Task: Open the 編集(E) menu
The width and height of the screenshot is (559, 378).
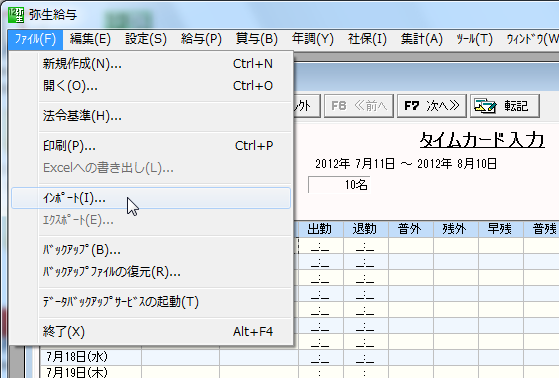Action: 90,39
